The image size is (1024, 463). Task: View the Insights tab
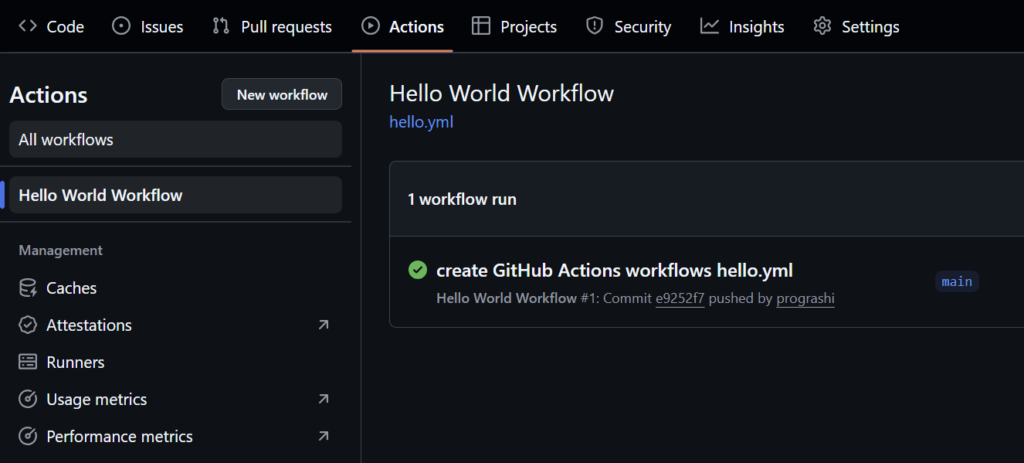(x=743, y=27)
